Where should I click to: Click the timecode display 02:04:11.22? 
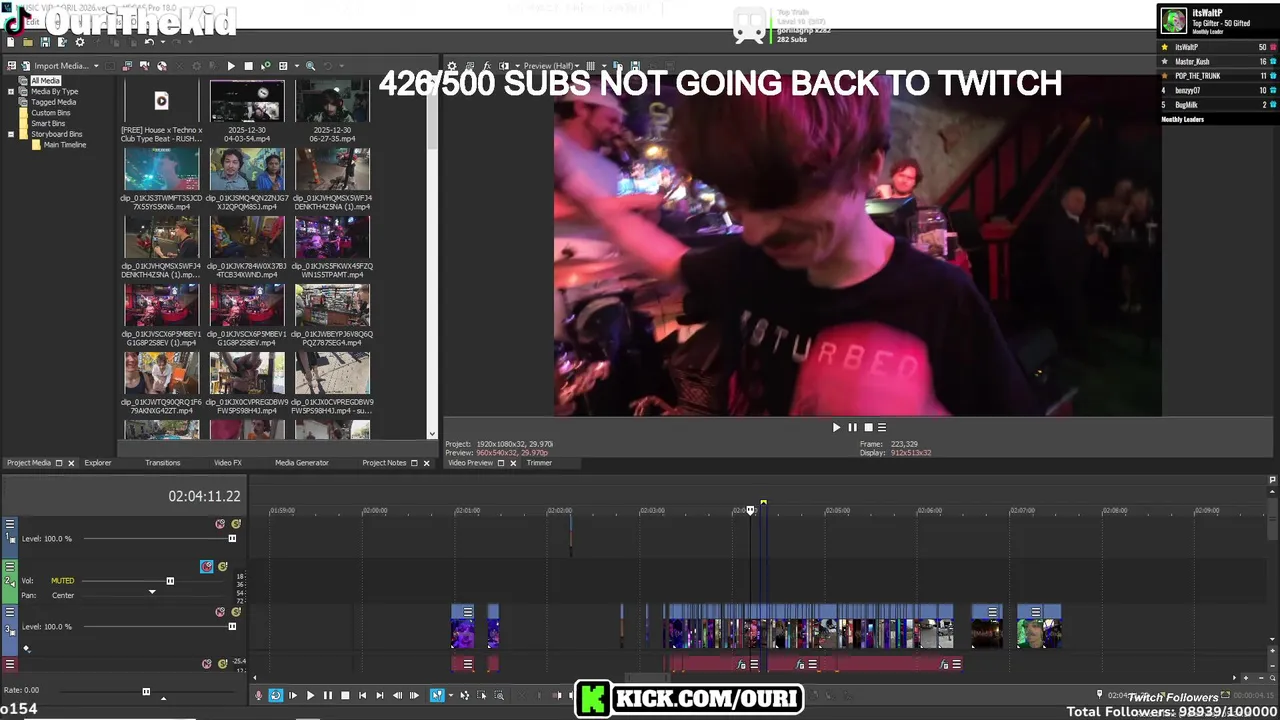tap(204, 496)
